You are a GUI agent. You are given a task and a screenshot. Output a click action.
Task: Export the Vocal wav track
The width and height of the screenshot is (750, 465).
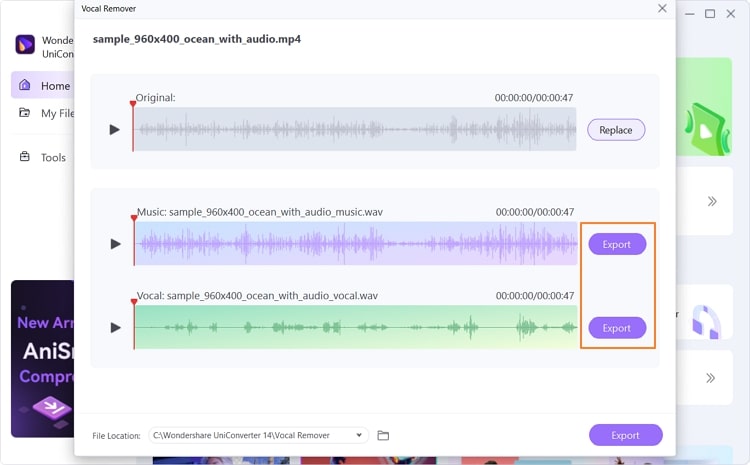pos(617,328)
